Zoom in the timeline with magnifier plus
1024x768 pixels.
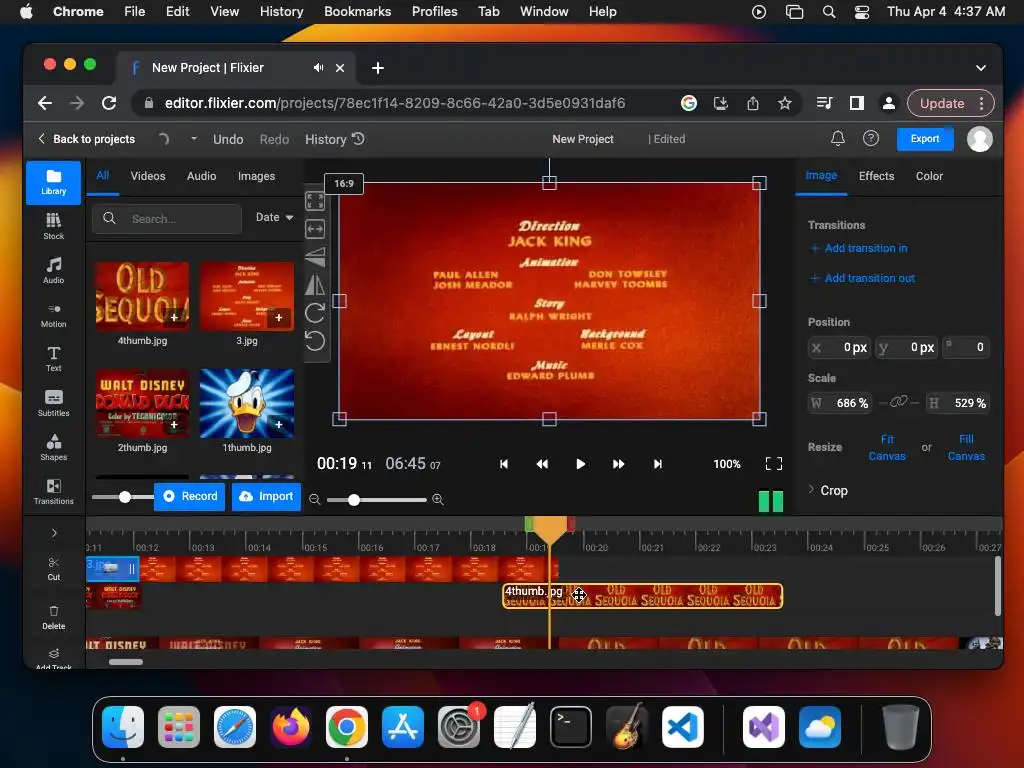pos(438,500)
